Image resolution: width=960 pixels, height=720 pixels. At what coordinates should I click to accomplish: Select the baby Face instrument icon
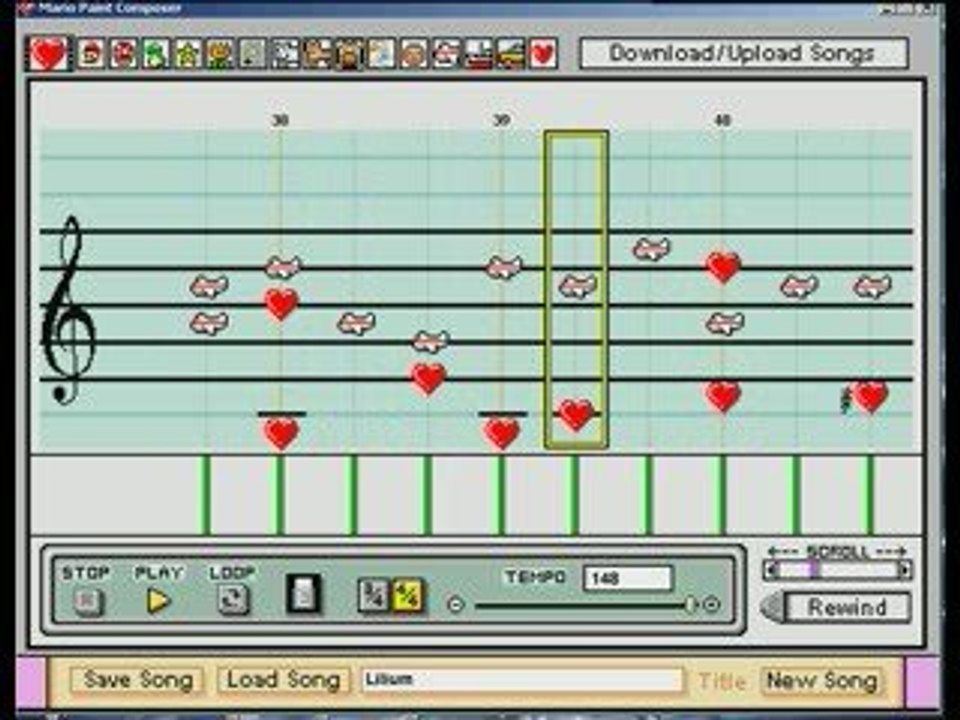pos(414,54)
